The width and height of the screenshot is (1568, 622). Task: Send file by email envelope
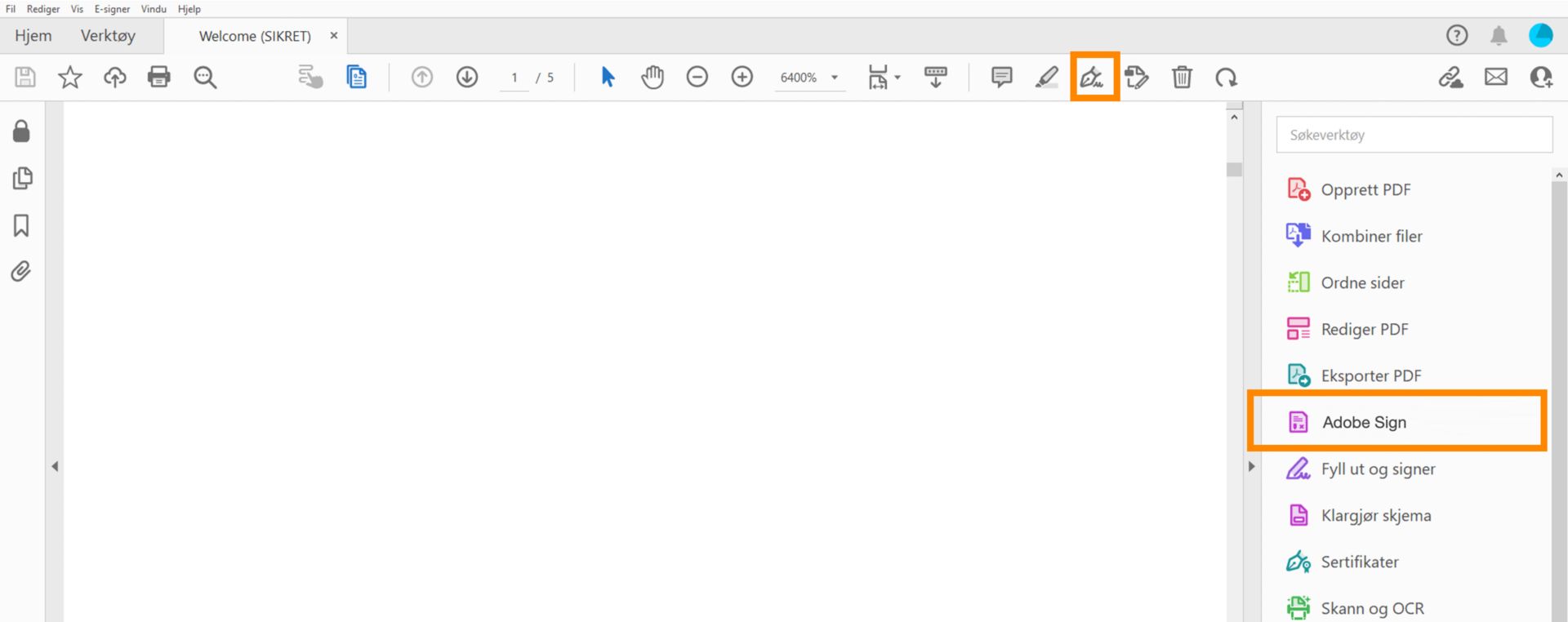point(1496,78)
